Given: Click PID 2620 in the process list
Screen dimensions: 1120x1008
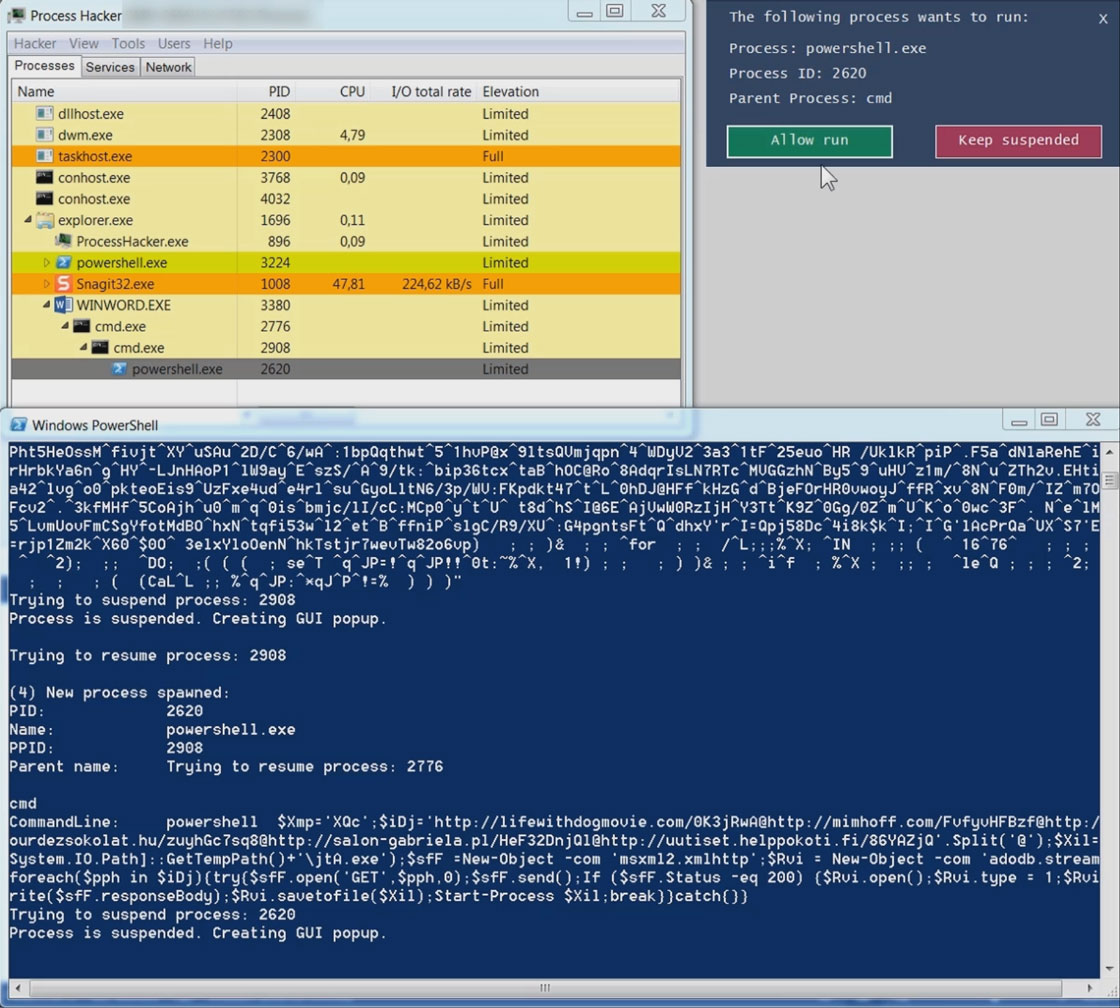Looking at the screenshot, I should point(275,369).
